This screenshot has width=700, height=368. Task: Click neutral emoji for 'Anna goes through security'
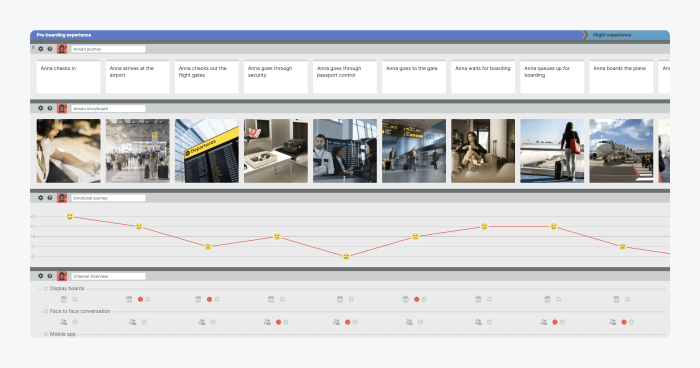[277, 236]
